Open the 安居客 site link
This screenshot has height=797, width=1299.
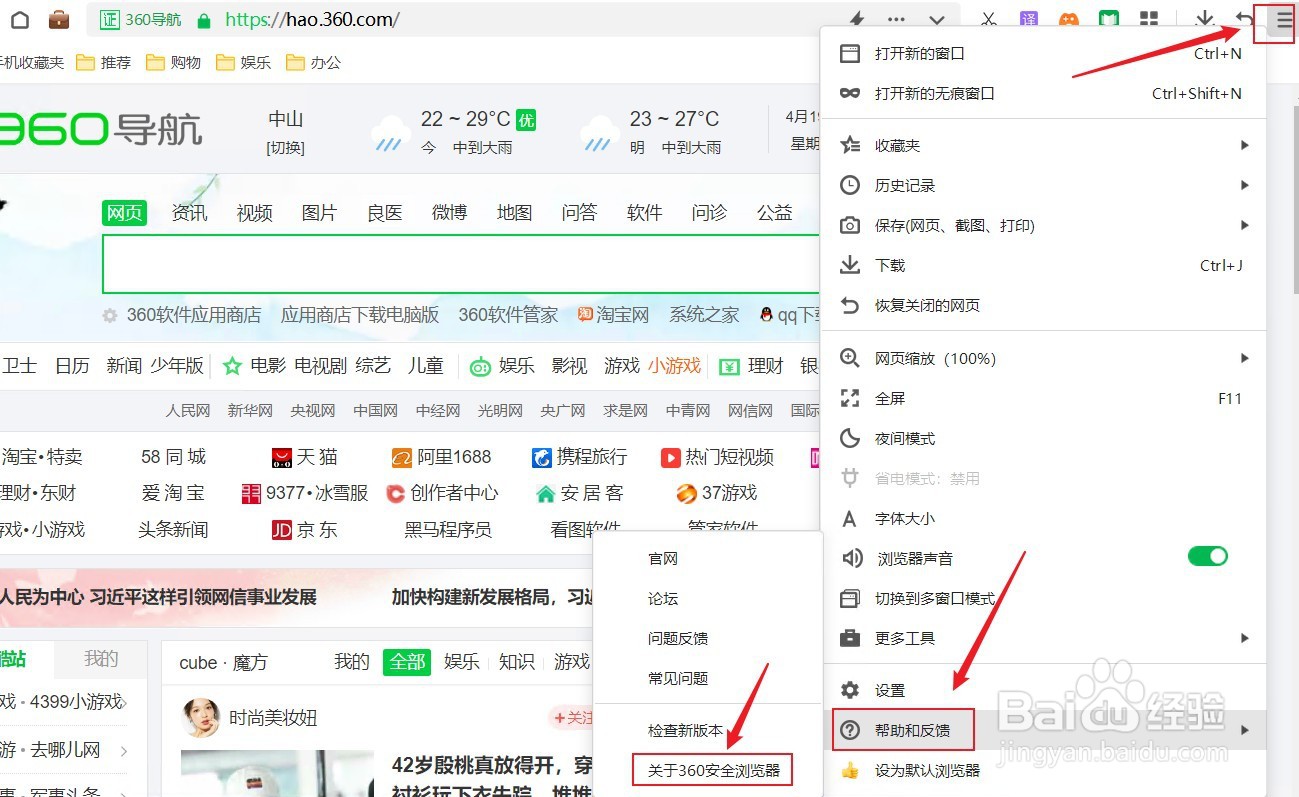coord(580,493)
